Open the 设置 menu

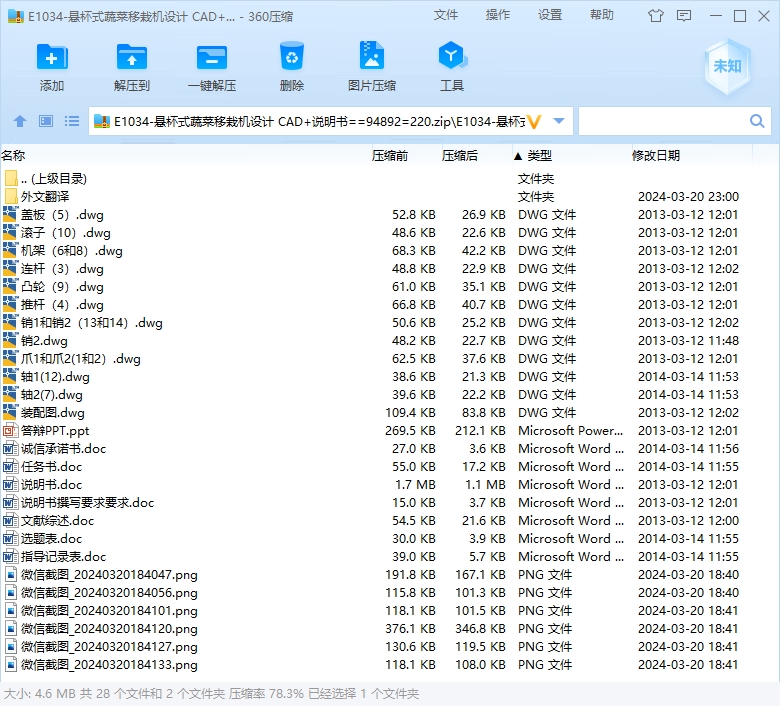[550, 15]
